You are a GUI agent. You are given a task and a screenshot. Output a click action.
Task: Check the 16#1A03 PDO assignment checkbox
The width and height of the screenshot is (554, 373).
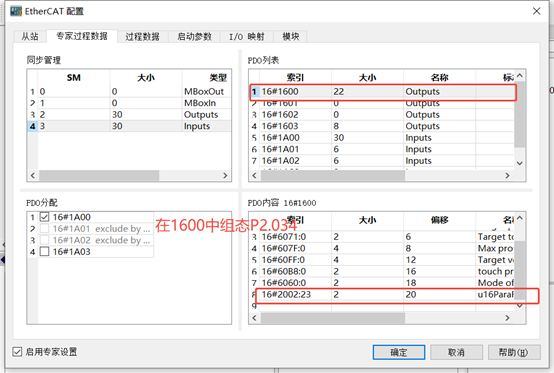click(x=44, y=251)
